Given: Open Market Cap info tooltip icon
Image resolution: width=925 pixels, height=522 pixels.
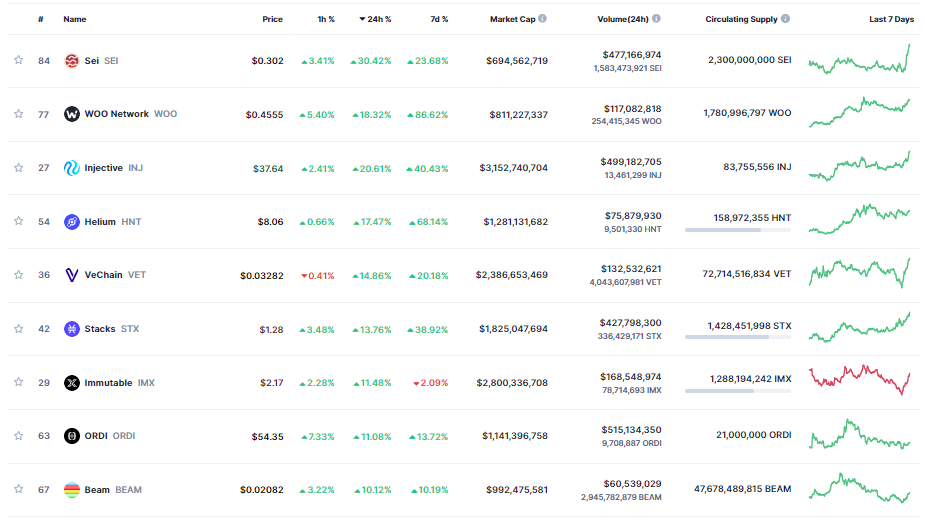Looking at the screenshot, I should click(x=543, y=19).
